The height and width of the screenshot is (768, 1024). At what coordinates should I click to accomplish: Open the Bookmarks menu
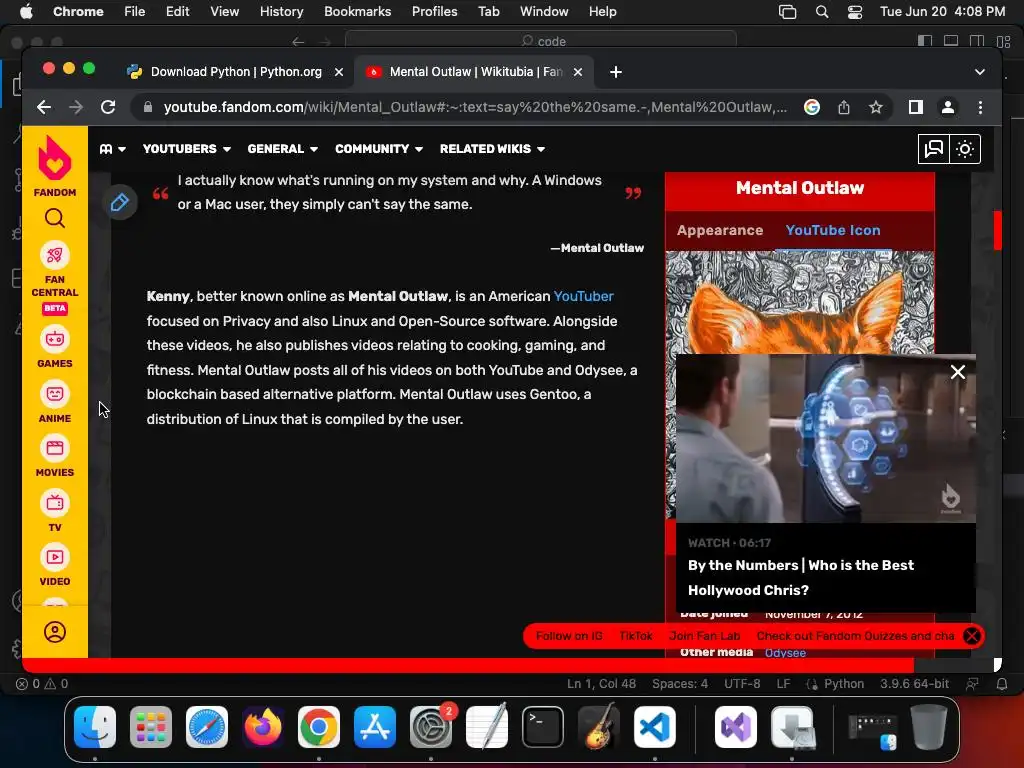tap(357, 12)
